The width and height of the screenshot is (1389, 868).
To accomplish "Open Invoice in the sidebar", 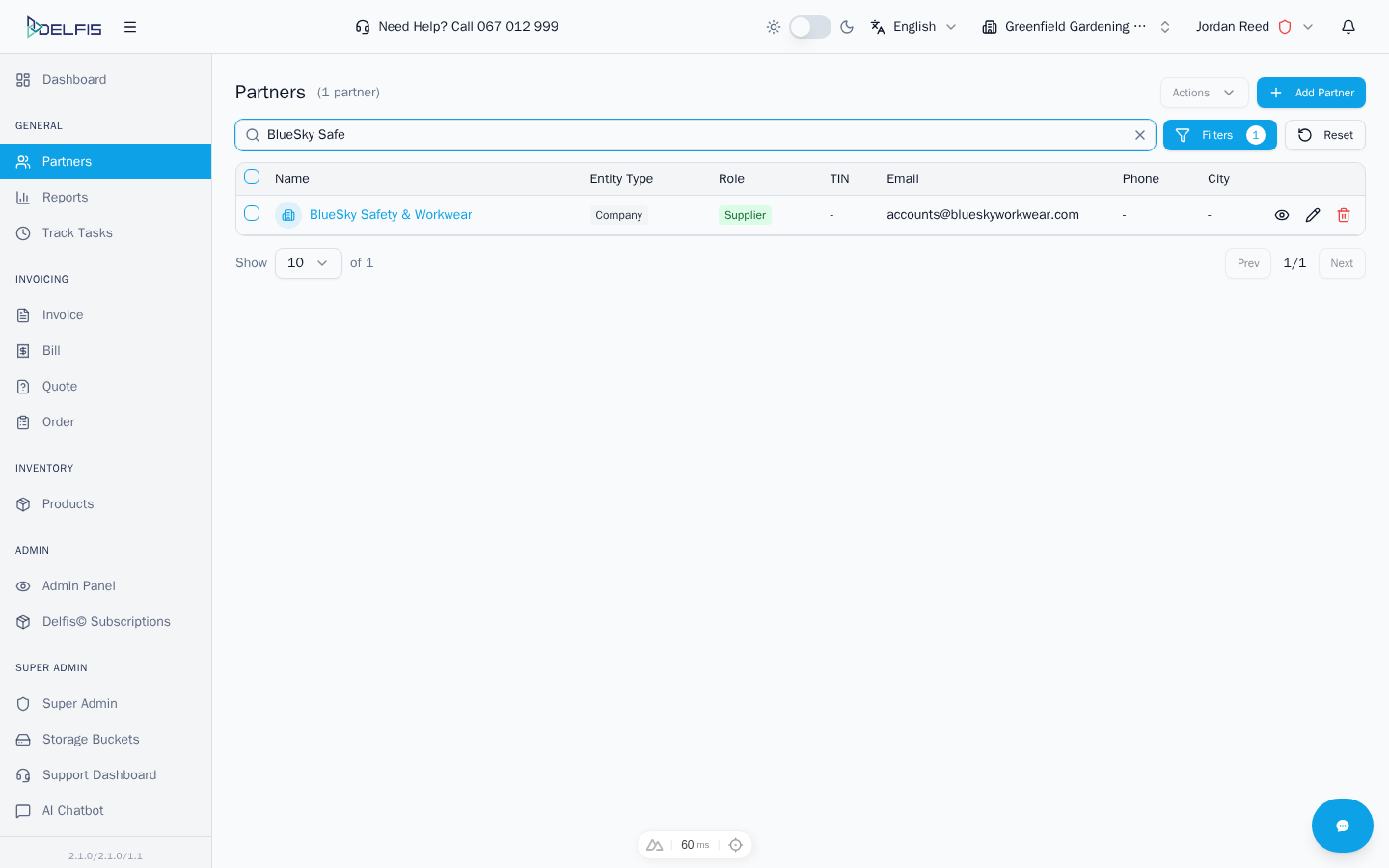I will pyautogui.click(x=63, y=315).
